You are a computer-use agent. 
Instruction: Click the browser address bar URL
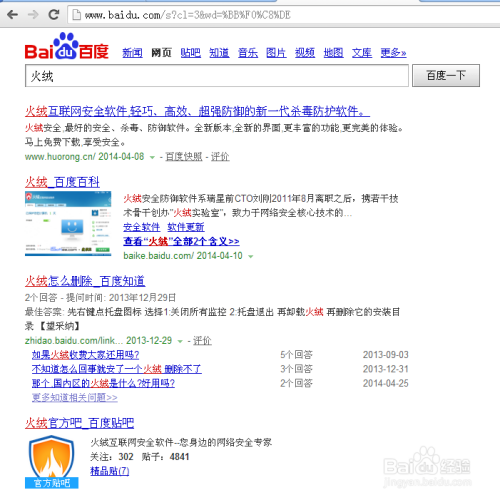point(188,15)
